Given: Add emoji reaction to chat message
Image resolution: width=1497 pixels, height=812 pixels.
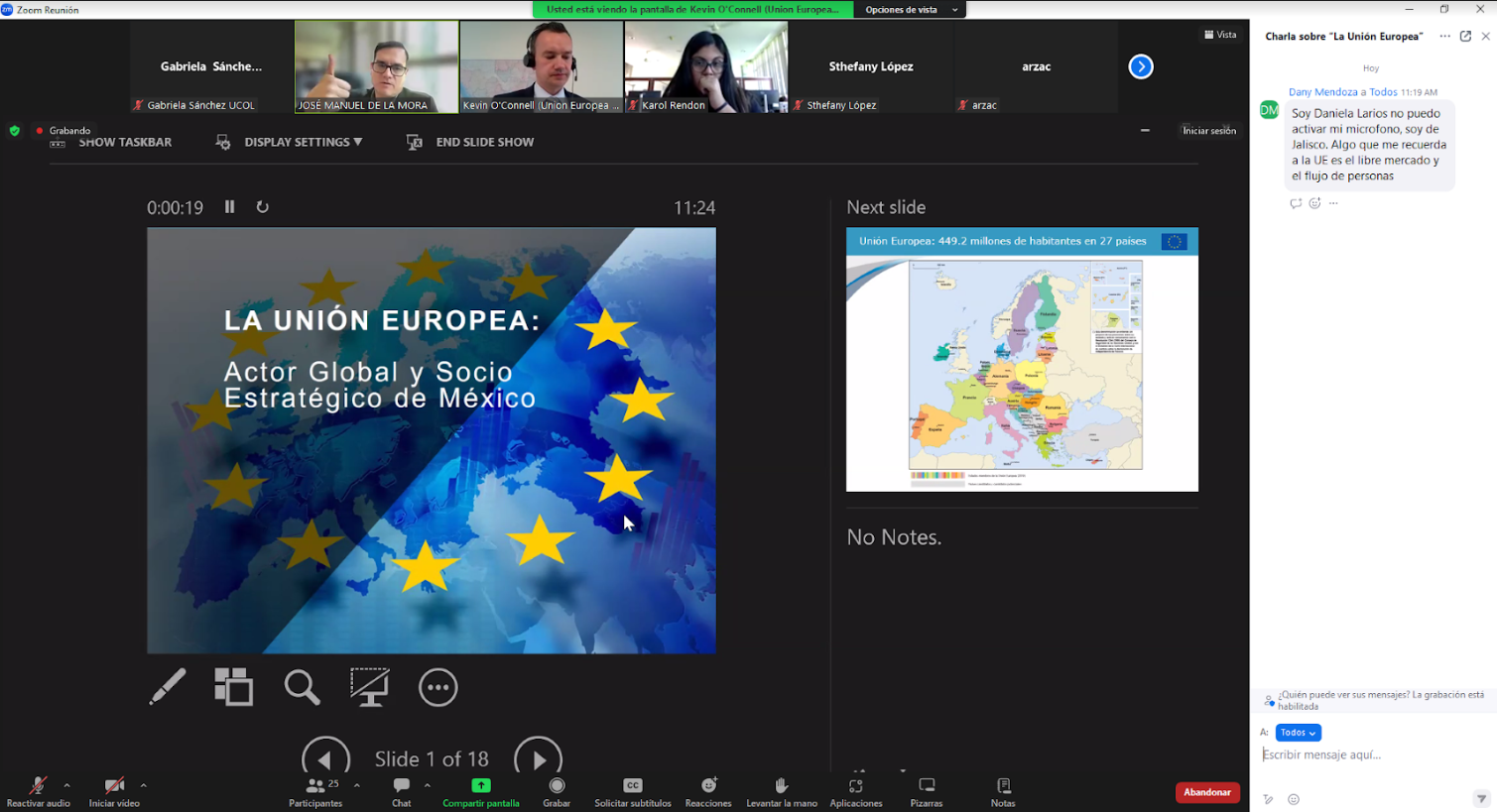Looking at the screenshot, I should pyautogui.click(x=1314, y=203).
